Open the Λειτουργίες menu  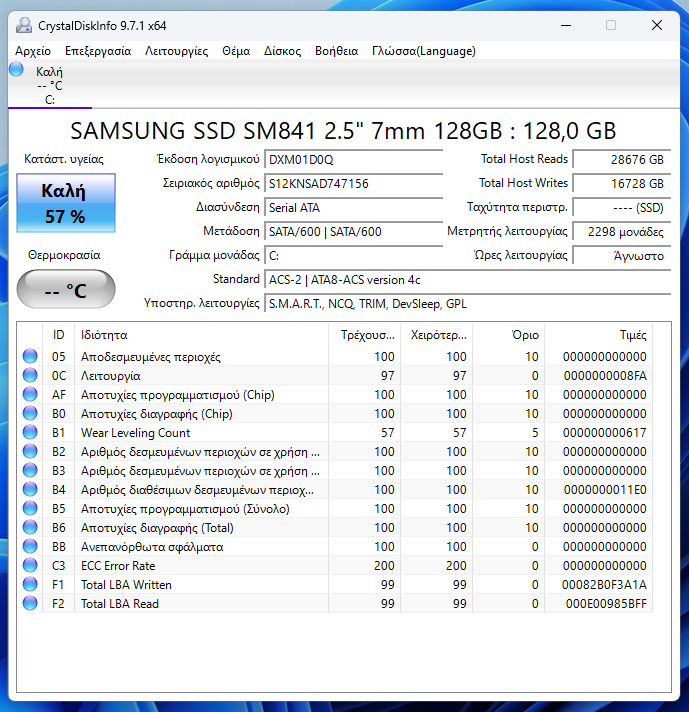point(177,51)
